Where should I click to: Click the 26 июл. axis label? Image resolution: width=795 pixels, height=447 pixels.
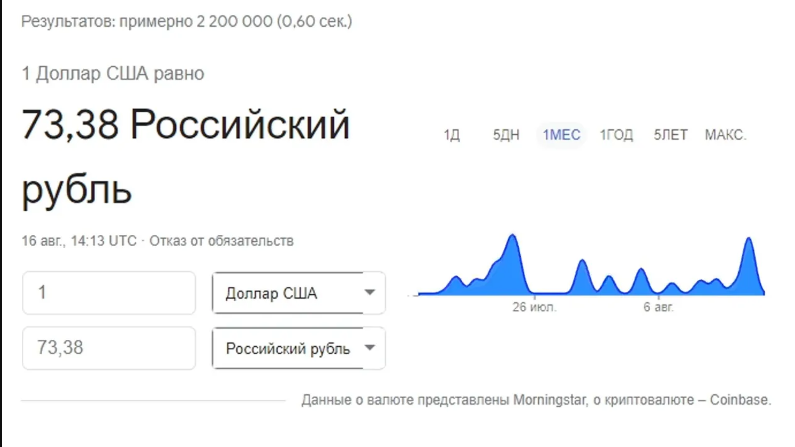534,307
